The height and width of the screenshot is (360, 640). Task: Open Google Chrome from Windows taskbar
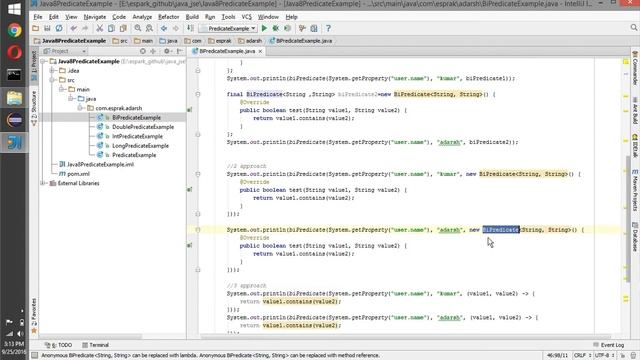click(14, 30)
